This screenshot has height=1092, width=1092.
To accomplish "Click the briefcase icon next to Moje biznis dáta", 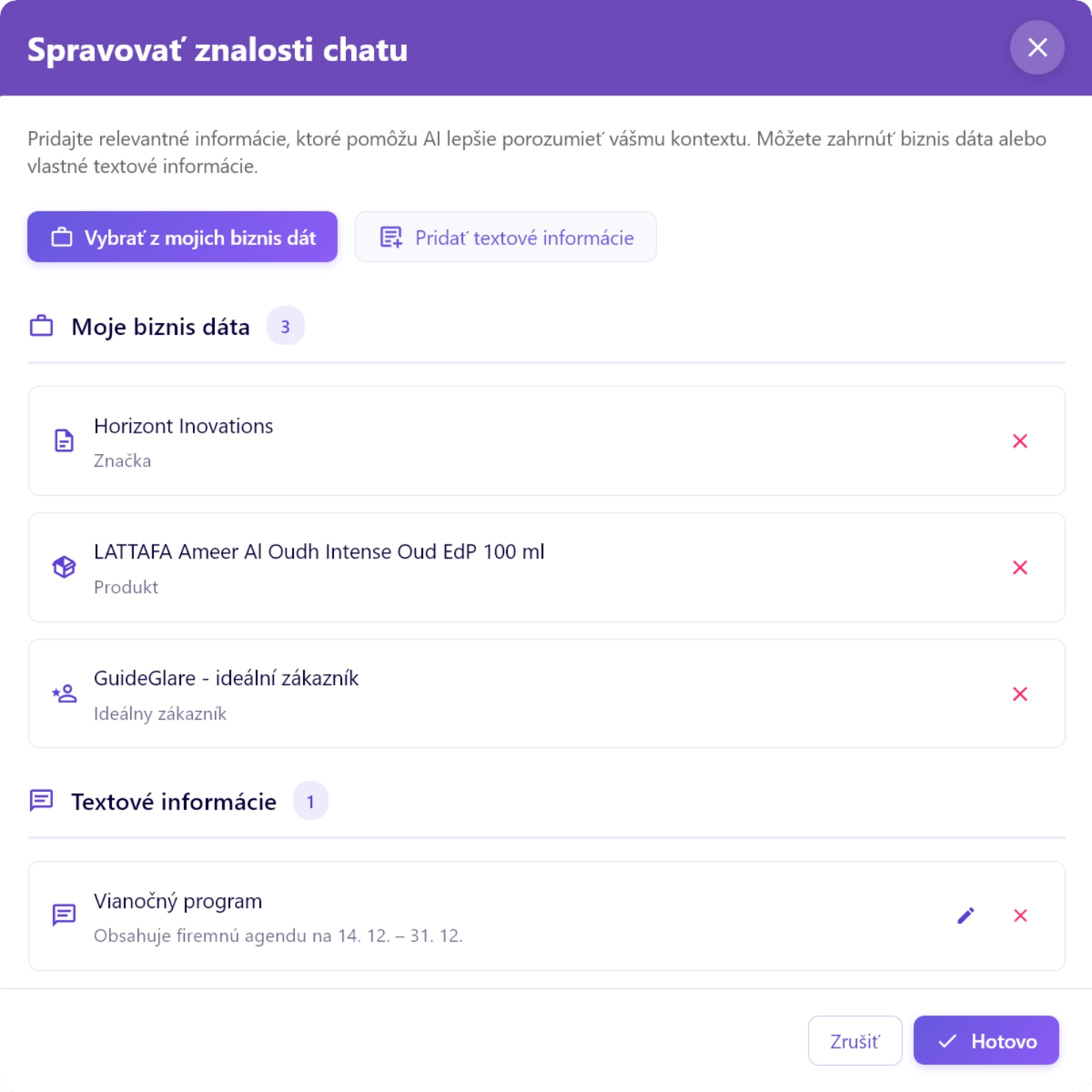I will click(x=42, y=325).
